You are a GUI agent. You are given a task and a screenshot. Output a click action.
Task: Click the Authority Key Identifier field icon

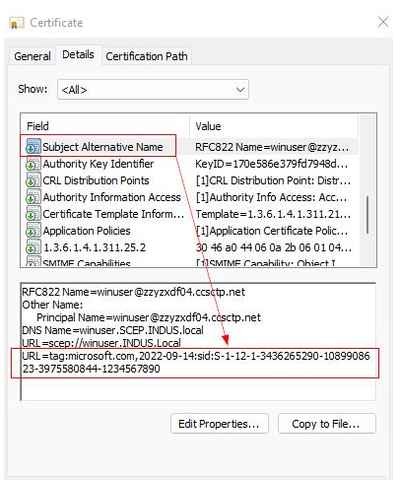tap(33, 164)
